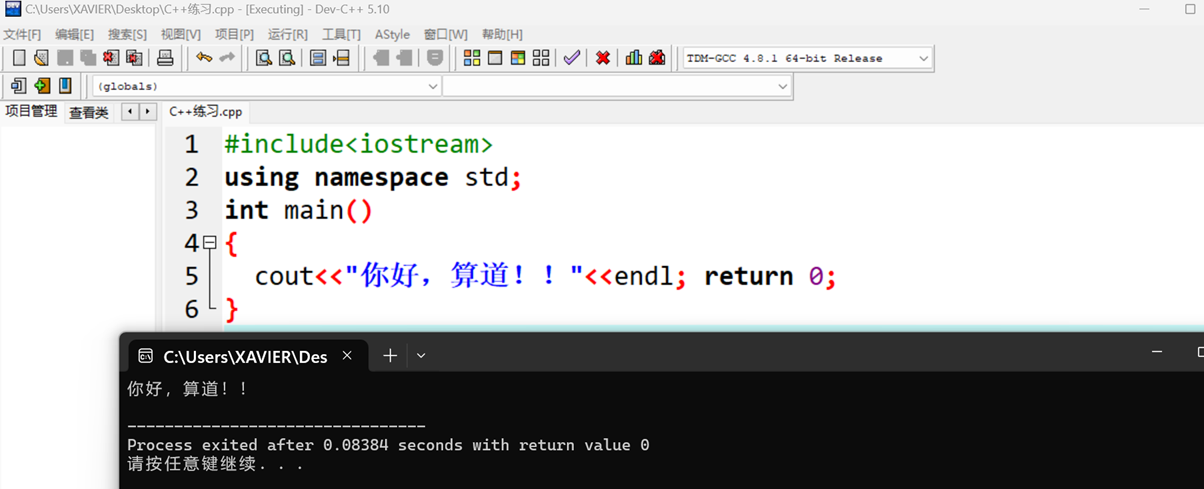Open the 帮助[H] menu
Screen dimensions: 1204x489
[502, 34]
